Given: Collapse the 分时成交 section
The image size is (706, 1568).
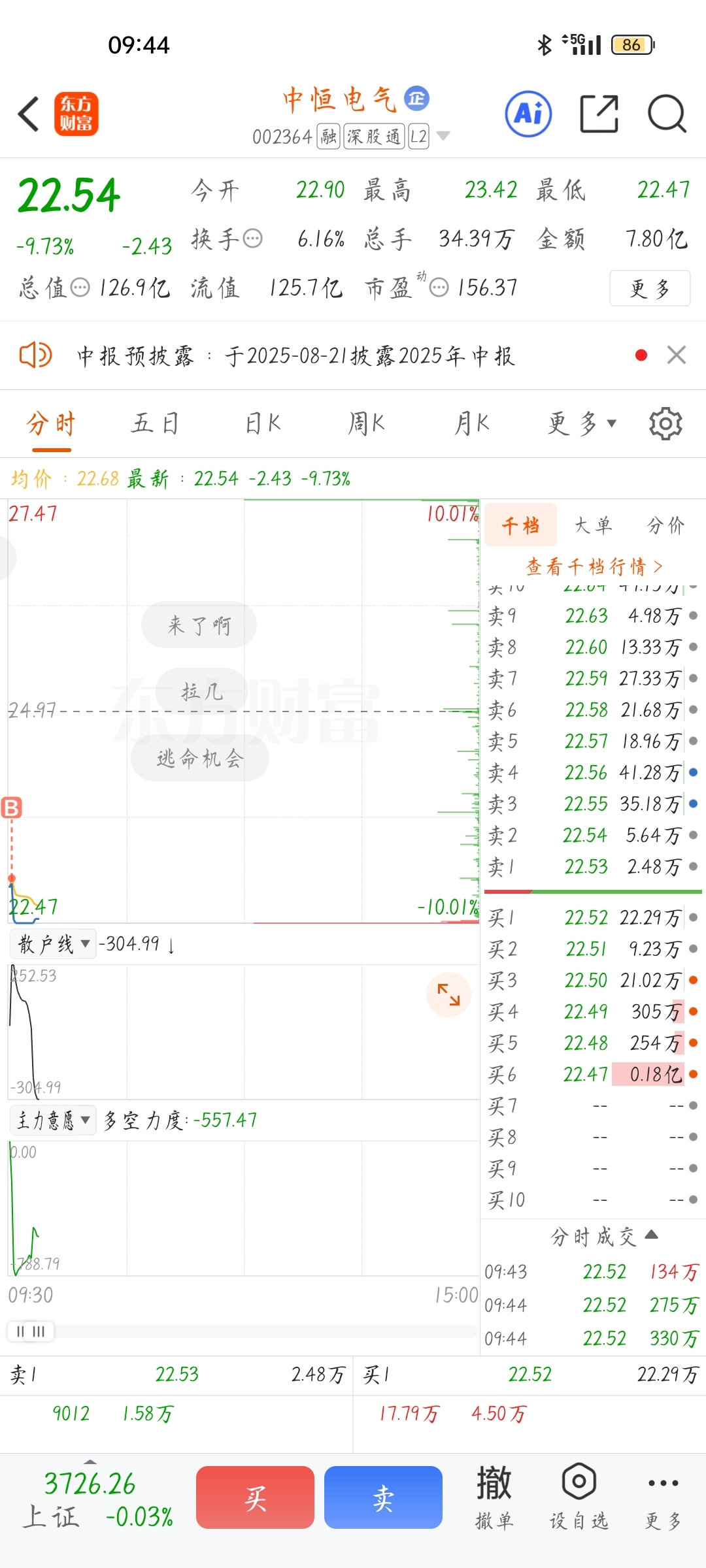Looking at the screenshot, I should pos(604,1236).
